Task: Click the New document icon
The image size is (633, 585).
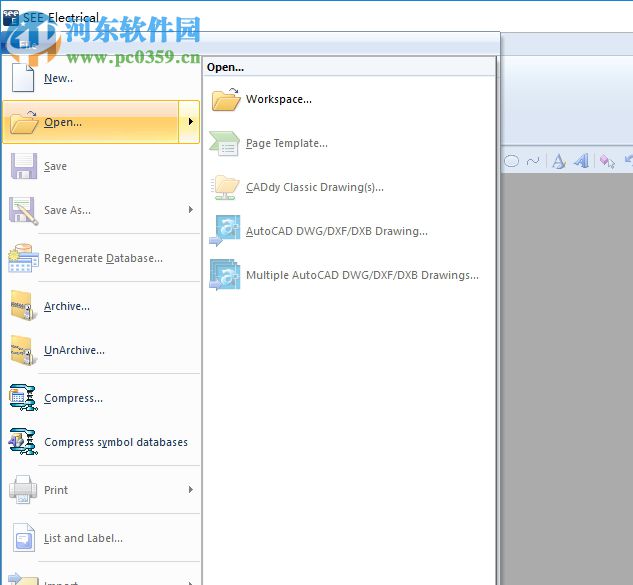Action: (23, 78)
